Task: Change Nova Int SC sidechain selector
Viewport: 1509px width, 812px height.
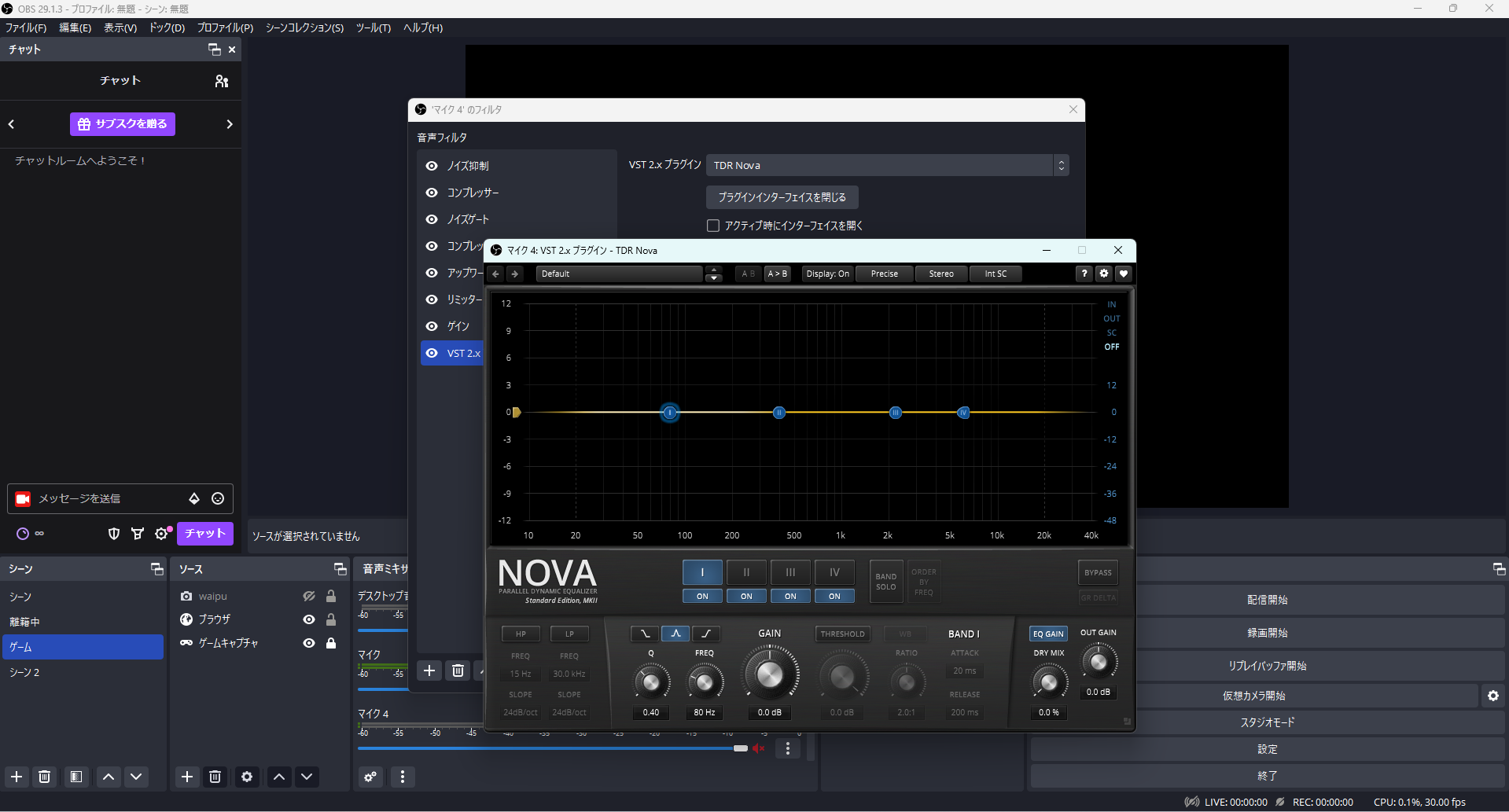Action: point(996,274)
